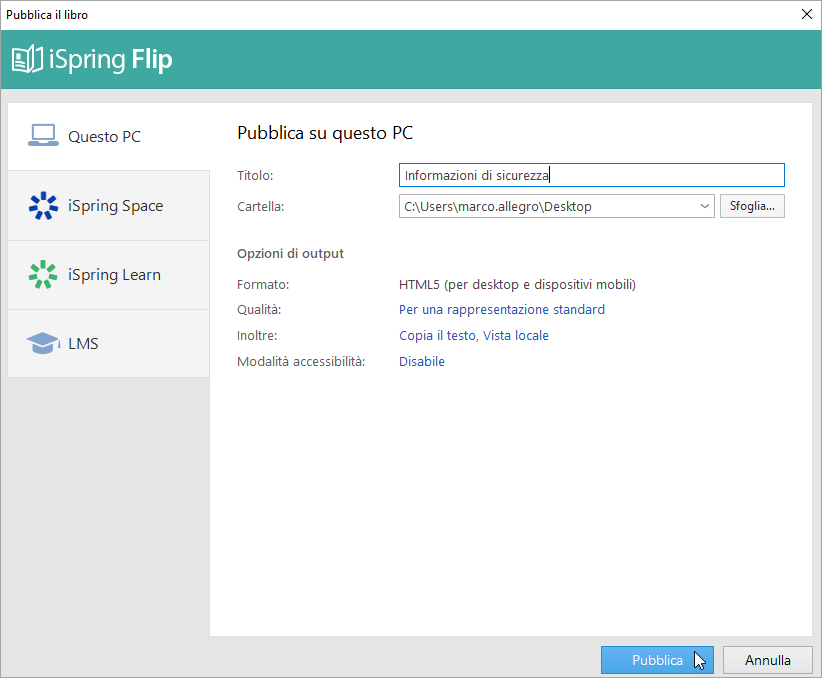
Task: Close the Pubblica il libro dialog
Action: [806, 14]
